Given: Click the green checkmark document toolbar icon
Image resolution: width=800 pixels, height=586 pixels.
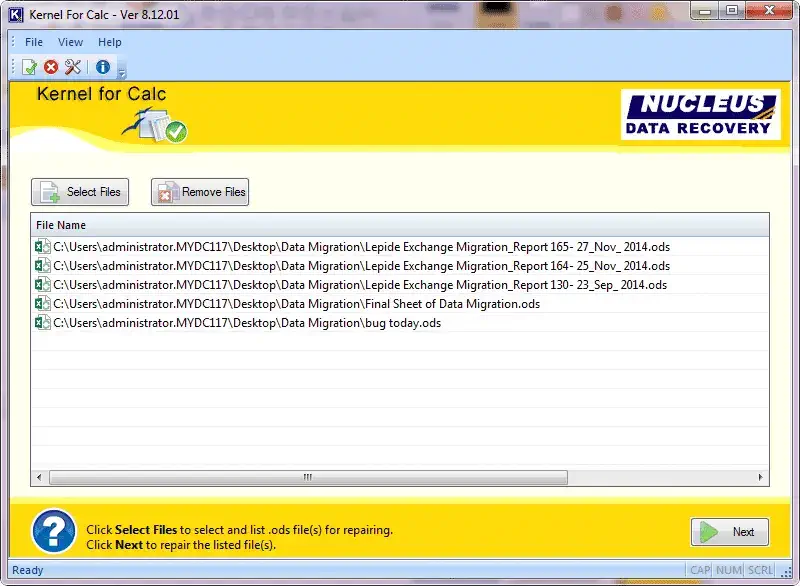Looking at the screenshot, I should pos(30,67).
